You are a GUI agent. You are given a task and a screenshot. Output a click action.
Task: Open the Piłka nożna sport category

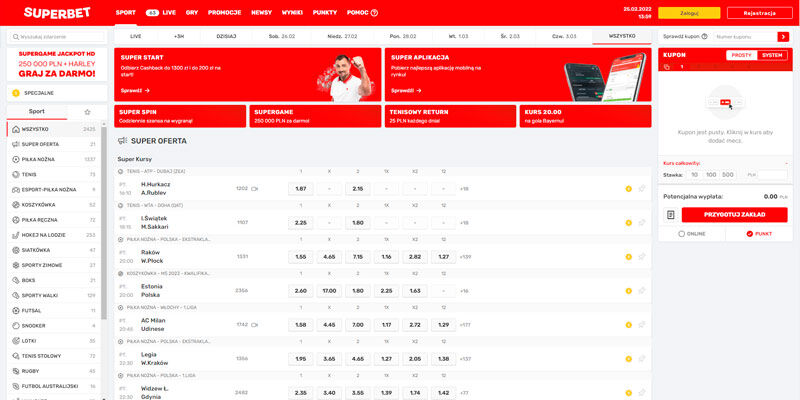pyautogui.click(x=54, y=159)
